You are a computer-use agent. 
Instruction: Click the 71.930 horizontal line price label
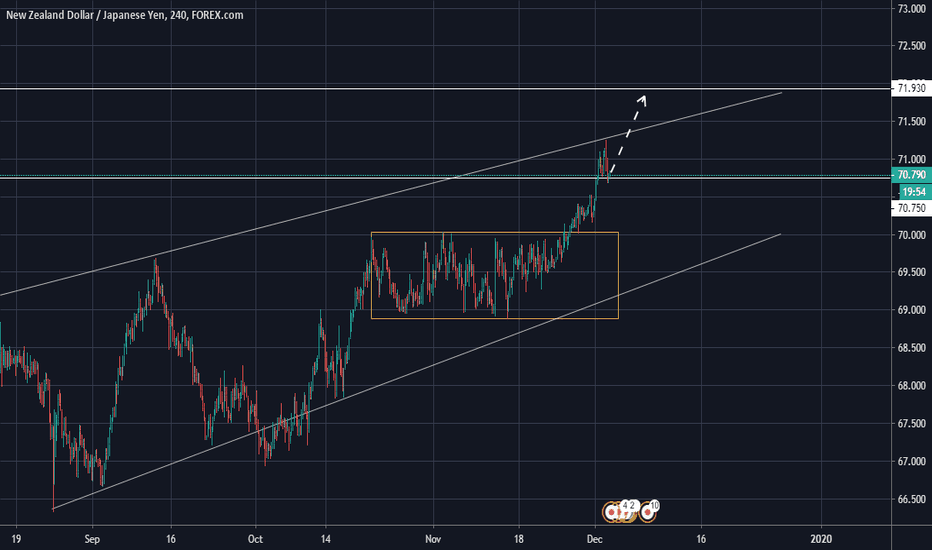[x=910, y=89]
